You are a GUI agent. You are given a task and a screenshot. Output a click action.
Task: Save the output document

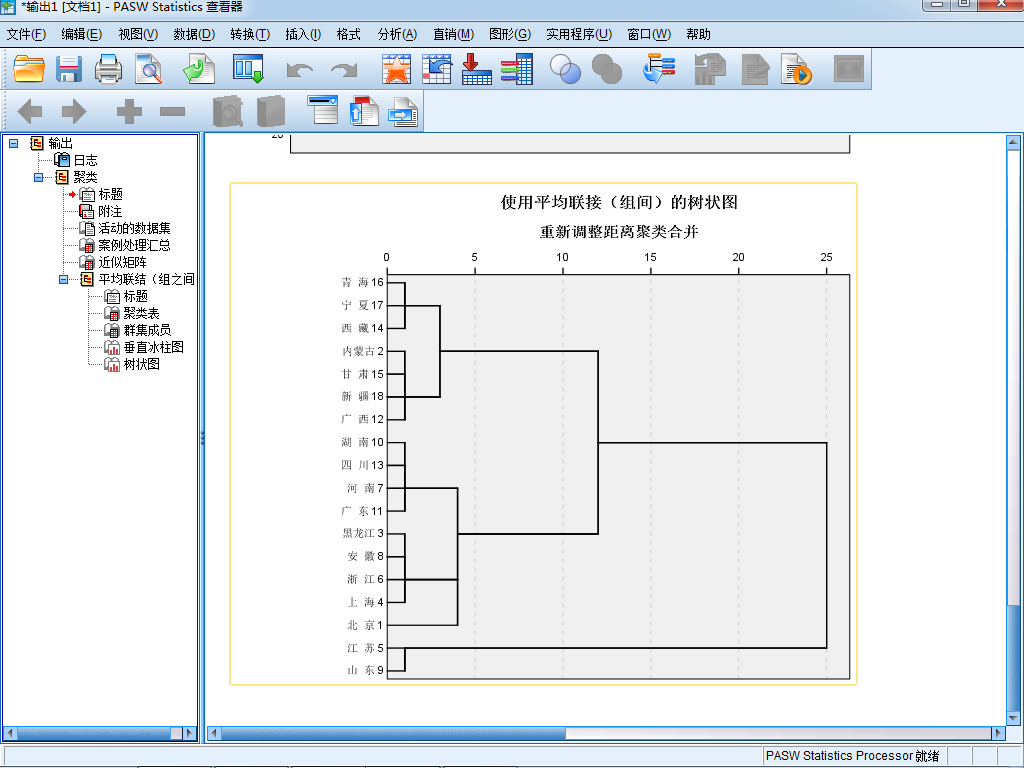pyautogui.click(x=69, y=69)
